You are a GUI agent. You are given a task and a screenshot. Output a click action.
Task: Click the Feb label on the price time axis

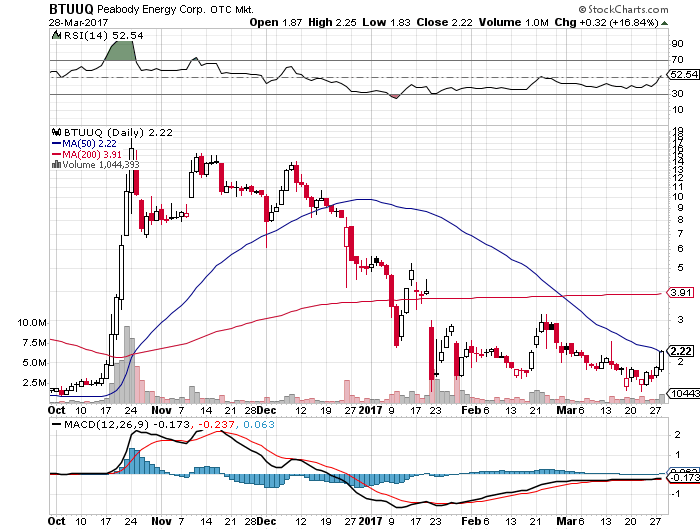coord(471,410)
